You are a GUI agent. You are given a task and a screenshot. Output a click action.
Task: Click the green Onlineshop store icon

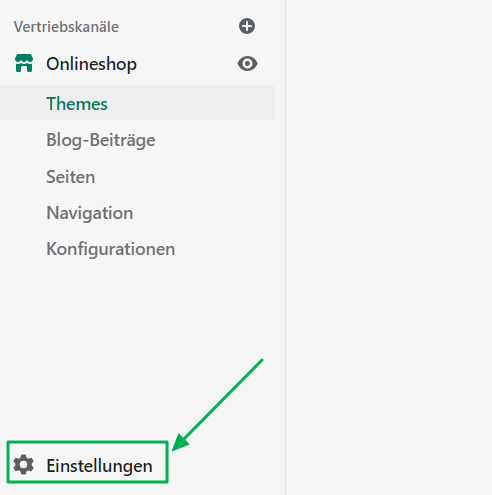24,63
